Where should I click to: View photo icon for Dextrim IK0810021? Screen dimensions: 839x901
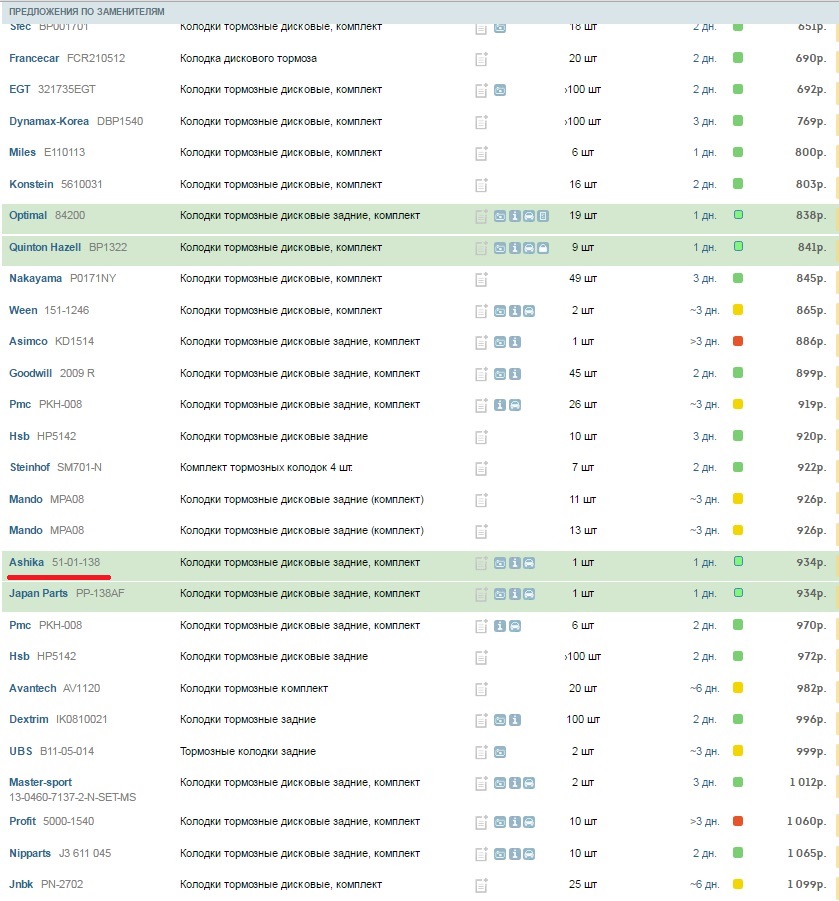(x=500, y=720)
